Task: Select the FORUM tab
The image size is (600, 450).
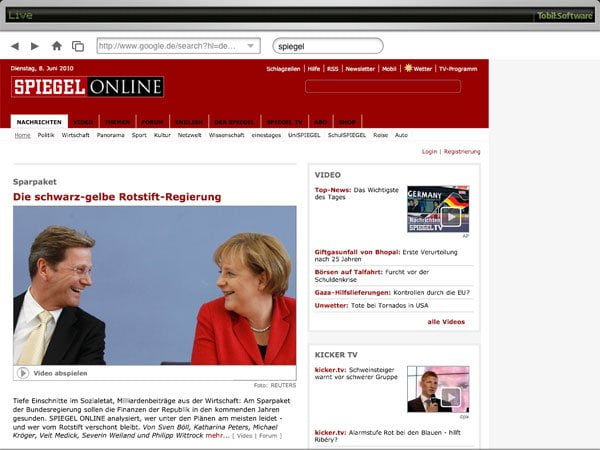Action: click(152, 122)
